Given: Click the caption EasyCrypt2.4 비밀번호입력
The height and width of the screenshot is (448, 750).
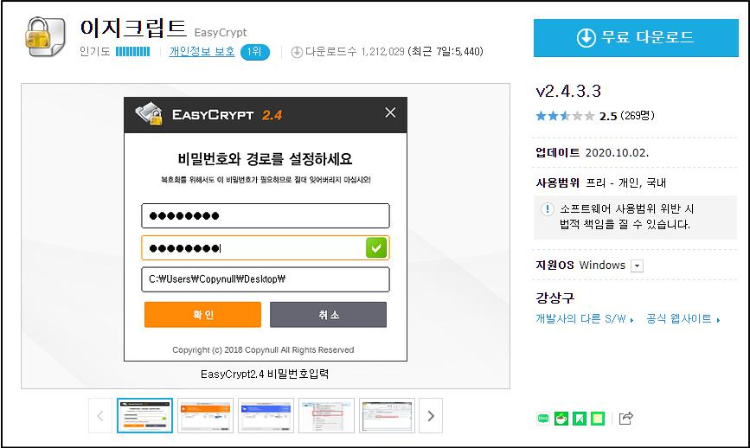Looking at the screenshot, I should coord(265,374).
